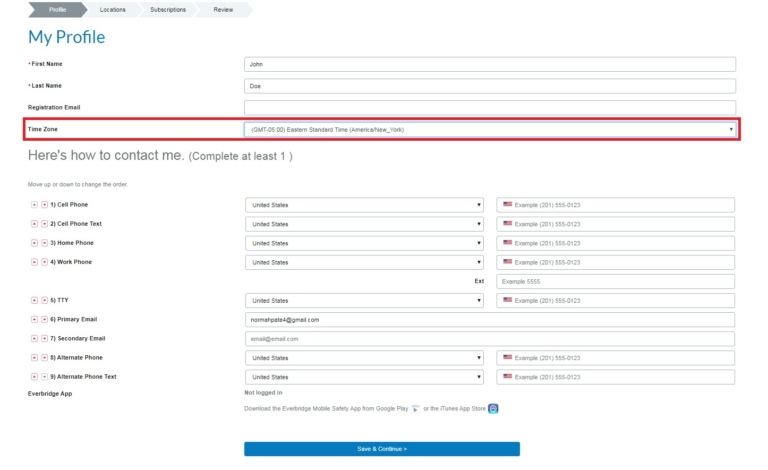The height and width of the screenshot is (470, 768).
Task: Move Primary Email up in order
Action: click(x=35, y=320)
